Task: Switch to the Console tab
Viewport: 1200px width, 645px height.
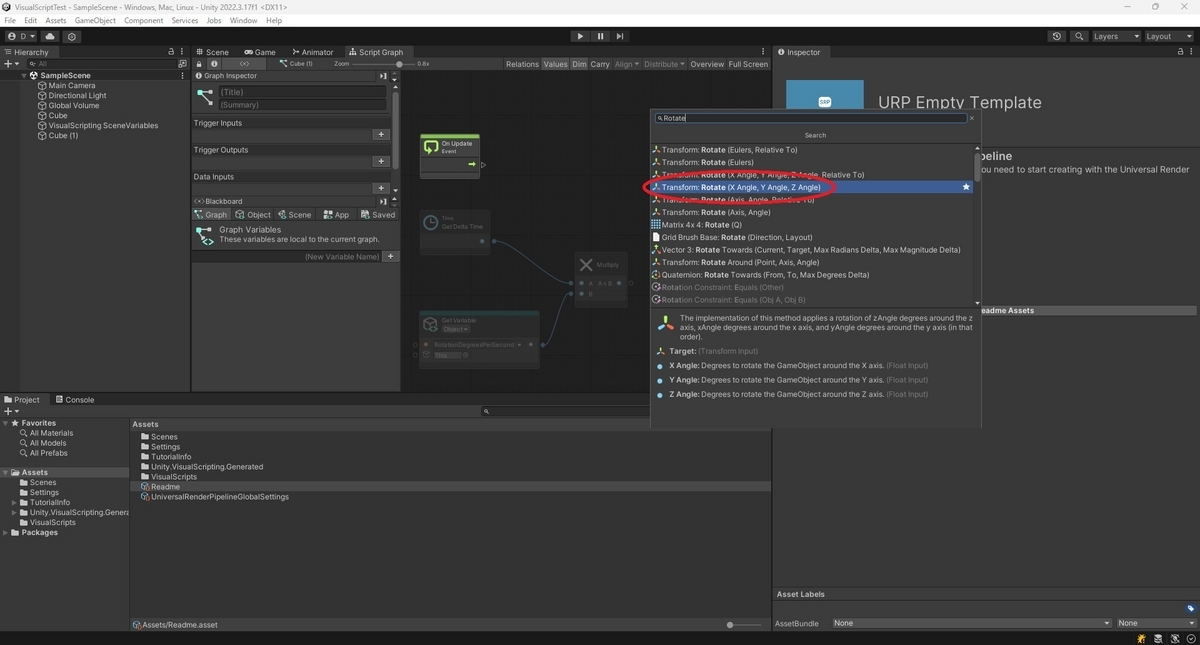Action: click(x=74, y=399)
